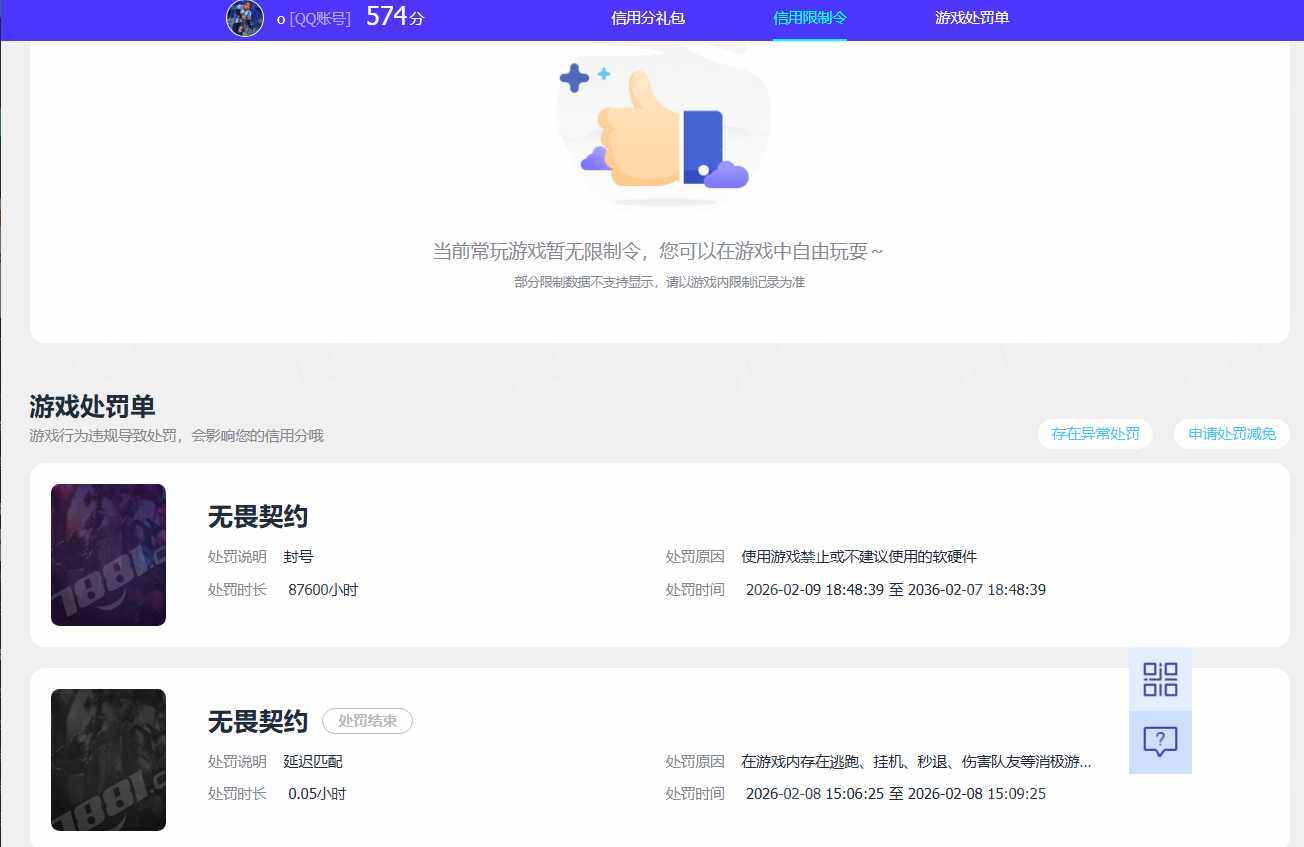
Task: Click the user avatar in header
Action: coord(245,18)
